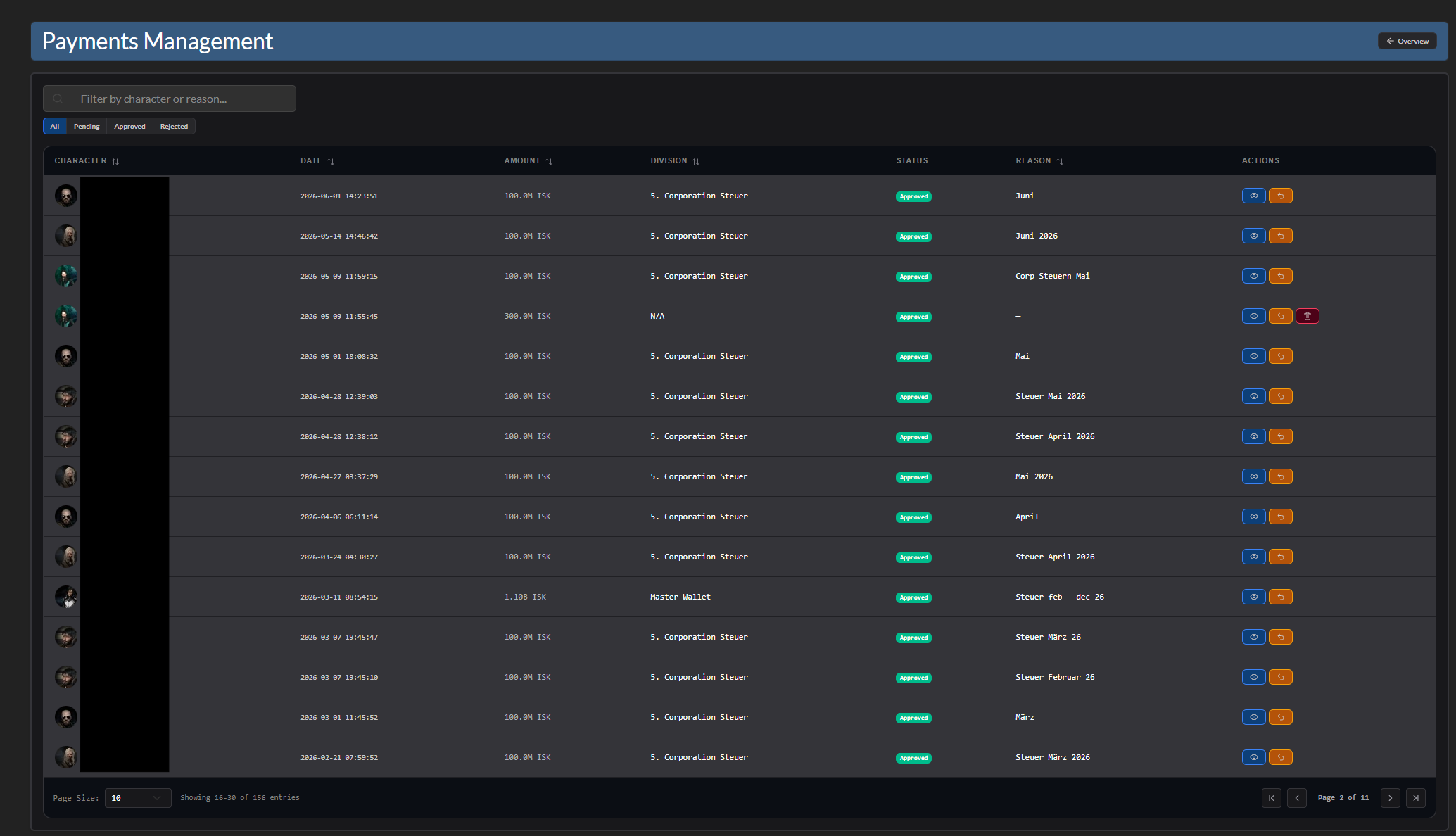This screenshot has height=836, width=1456.
Task: View Steuer April 2026 payment dated 2026-04-28
Action: 1253,436
